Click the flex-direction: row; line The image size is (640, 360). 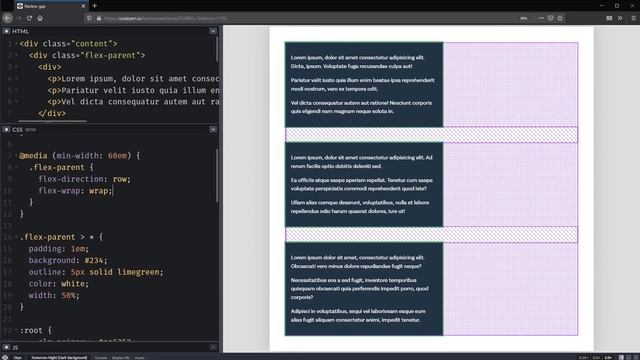(x=84, y=179)
